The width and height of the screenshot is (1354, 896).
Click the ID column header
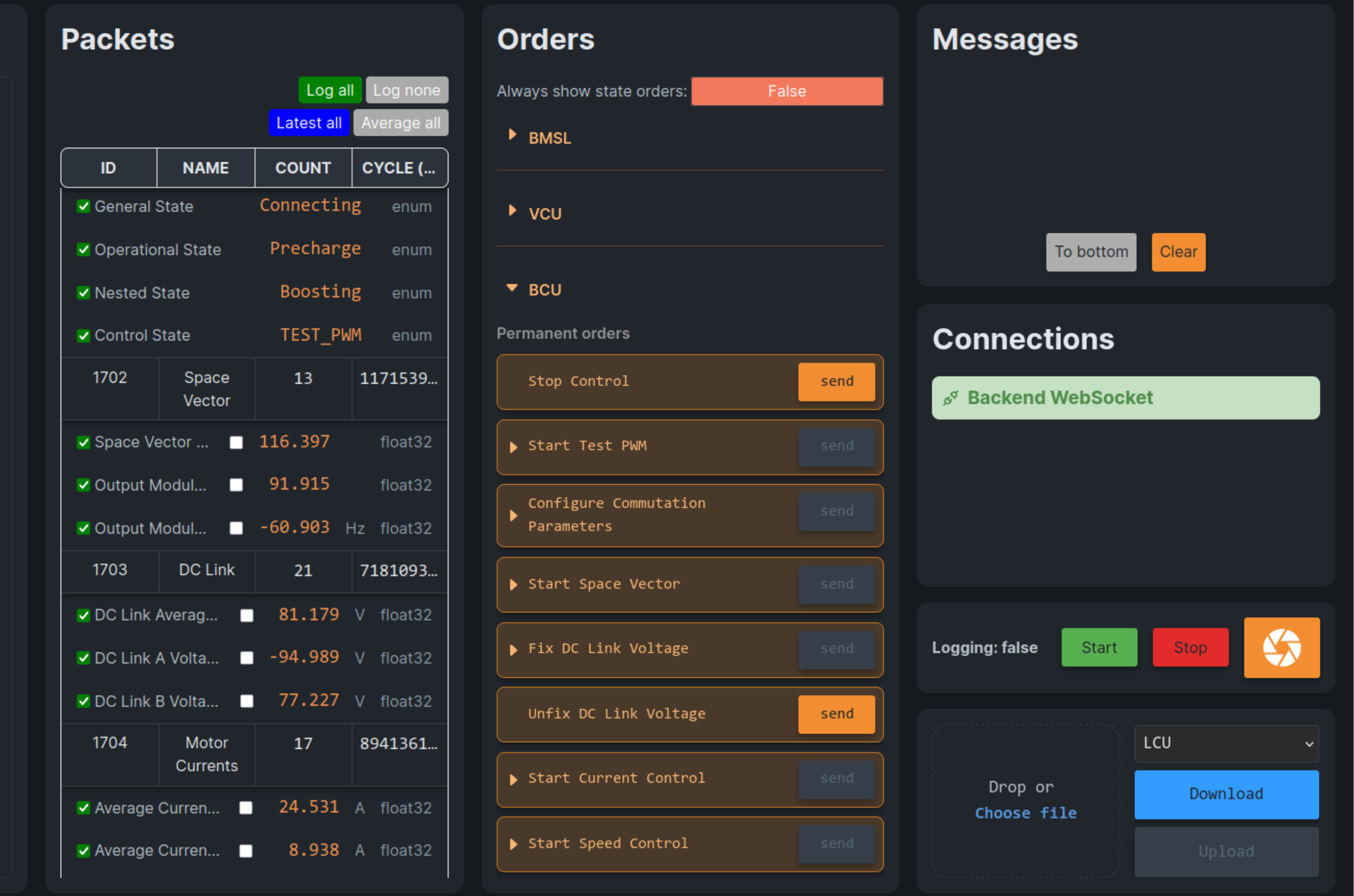pos(109,168)
